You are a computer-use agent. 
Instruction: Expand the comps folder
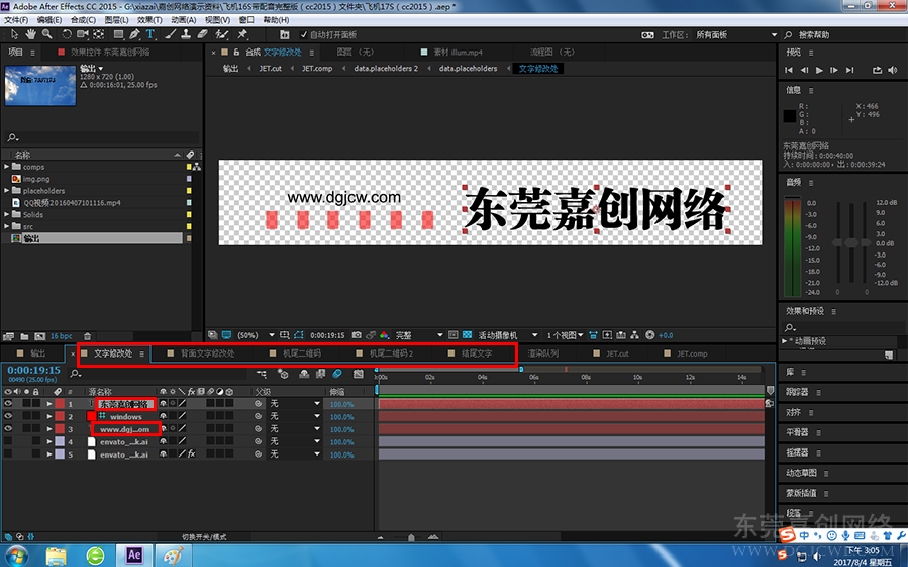click(x=6, y=167)
